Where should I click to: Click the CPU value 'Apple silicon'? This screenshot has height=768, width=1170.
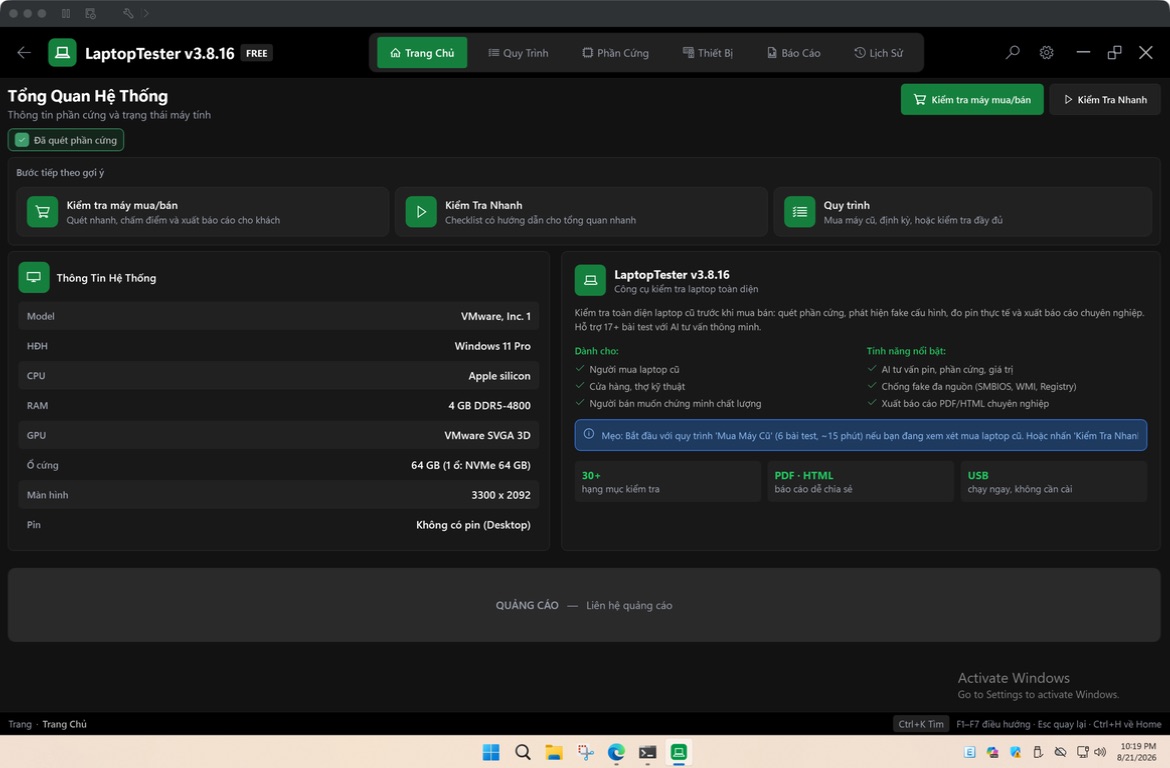(499, 376)
